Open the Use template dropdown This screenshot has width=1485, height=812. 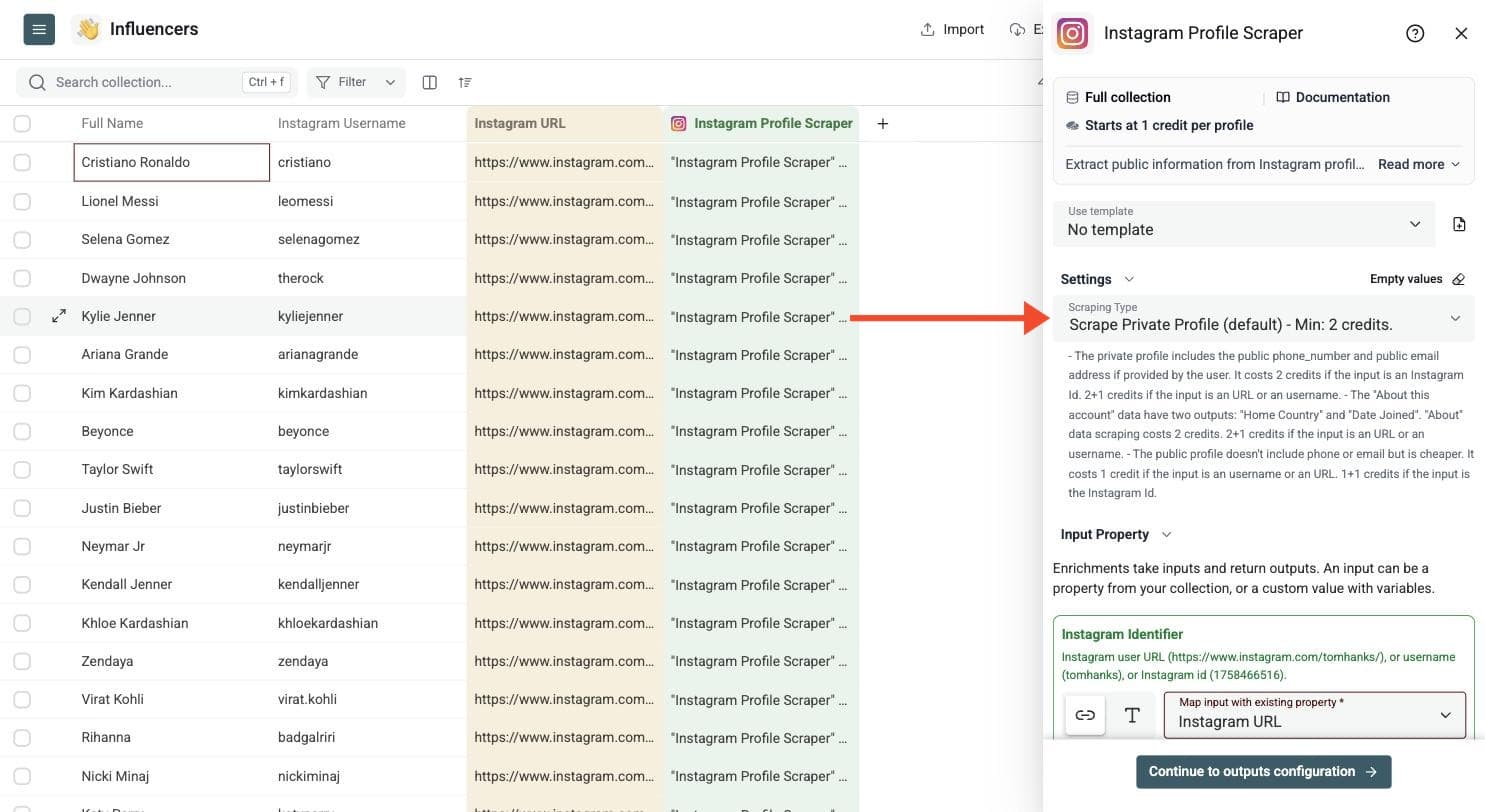click(1244, 223)
